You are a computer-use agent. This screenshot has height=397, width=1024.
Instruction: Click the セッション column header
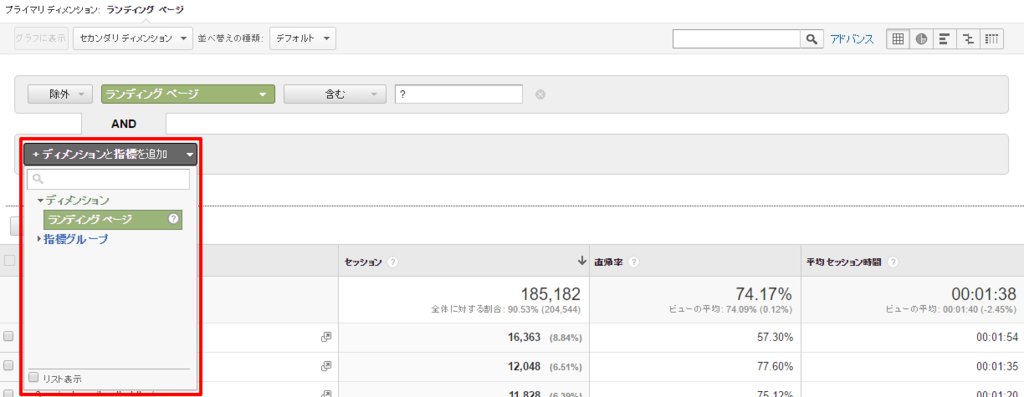click(363, 262)
